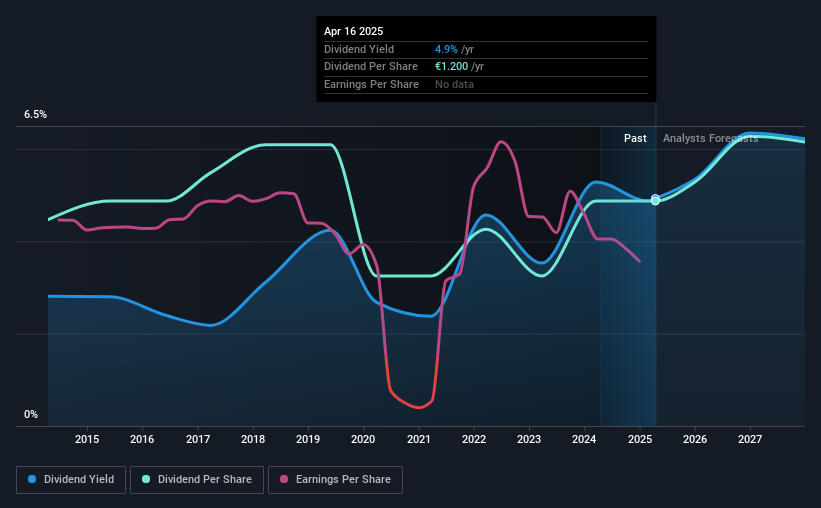
Task: Click the 6.5% y-axis top label
Action: (x=35, y=115)
